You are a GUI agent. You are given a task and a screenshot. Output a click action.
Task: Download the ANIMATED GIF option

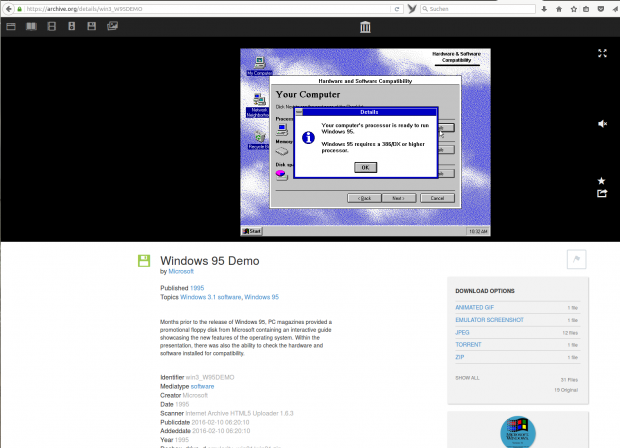coord(474,307)
